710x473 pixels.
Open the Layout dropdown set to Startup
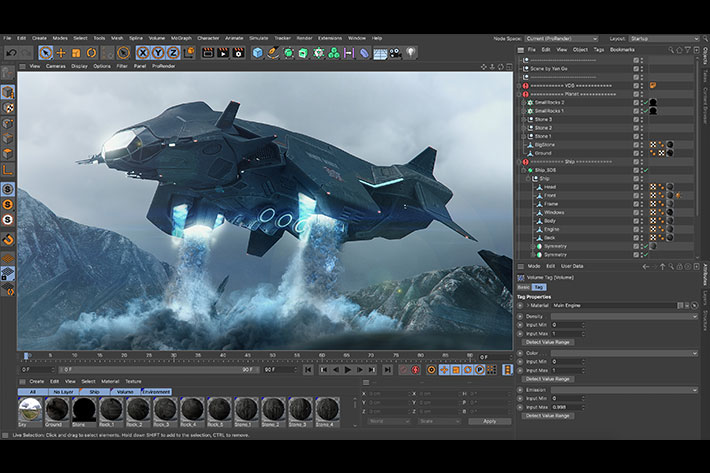664,38
